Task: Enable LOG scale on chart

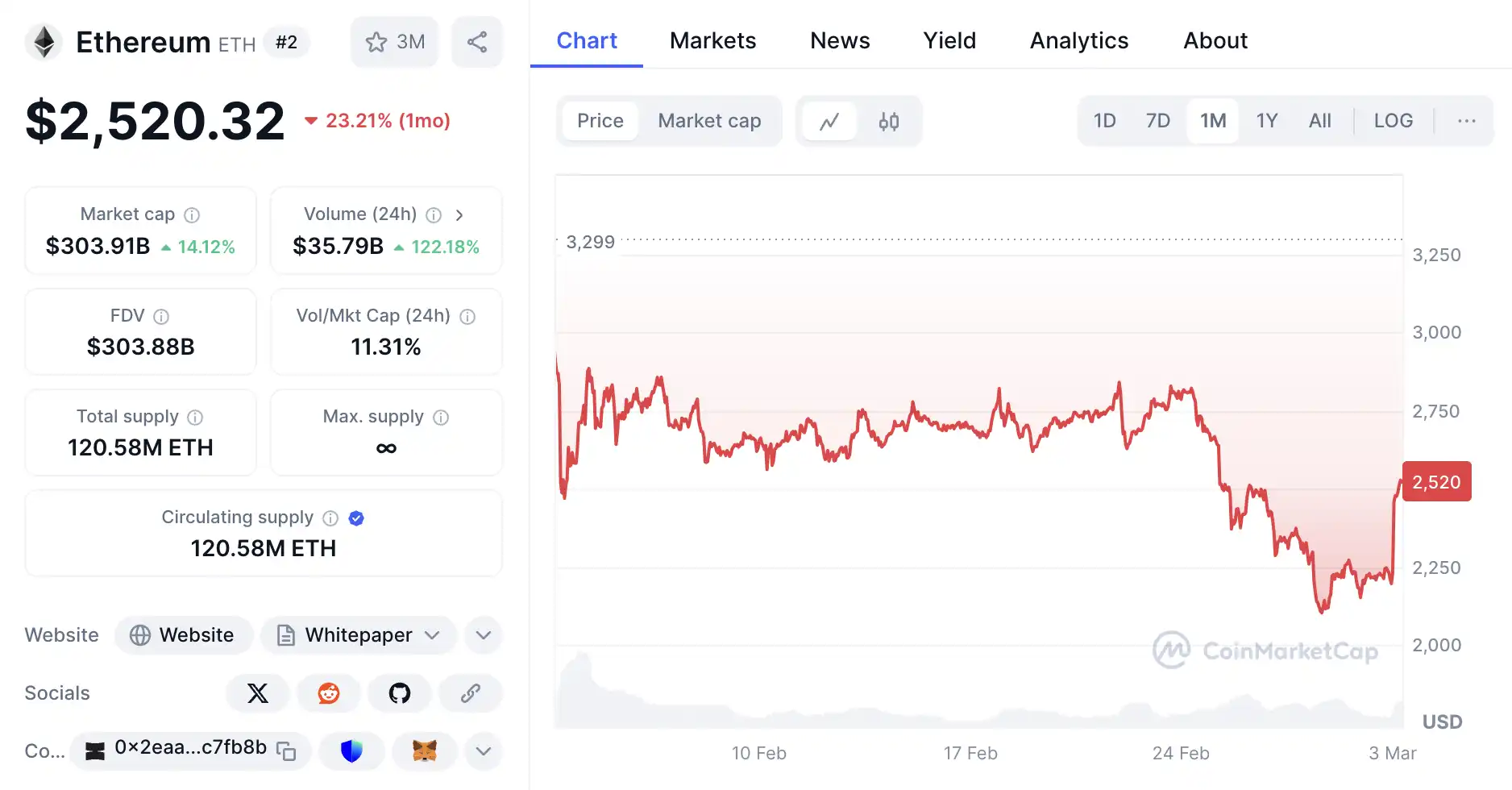Action: click(1393, 121)
